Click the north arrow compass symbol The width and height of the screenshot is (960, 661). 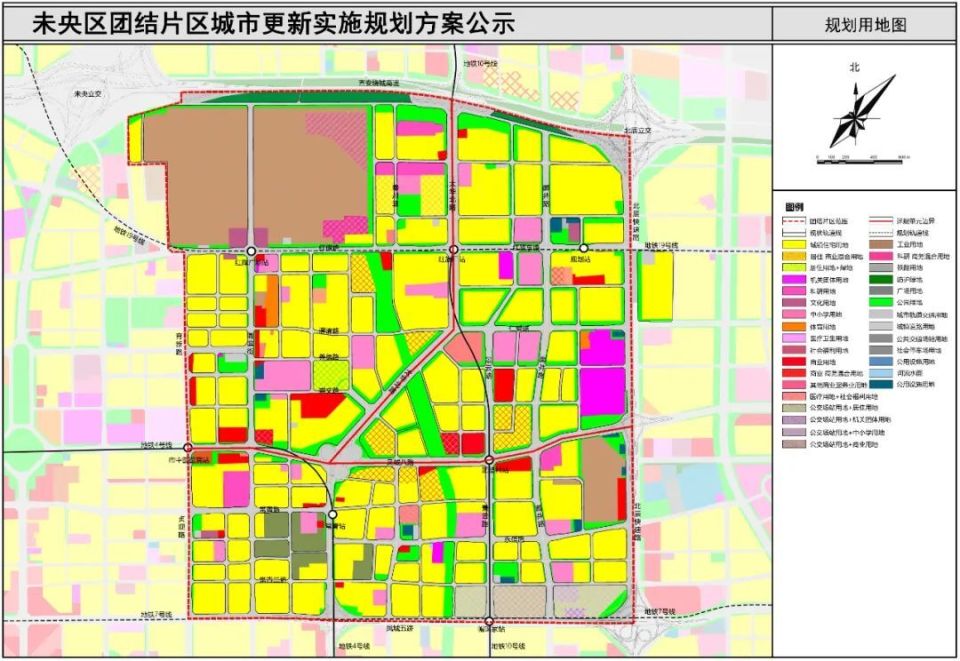pyautogui.click(x=862, y=112)
